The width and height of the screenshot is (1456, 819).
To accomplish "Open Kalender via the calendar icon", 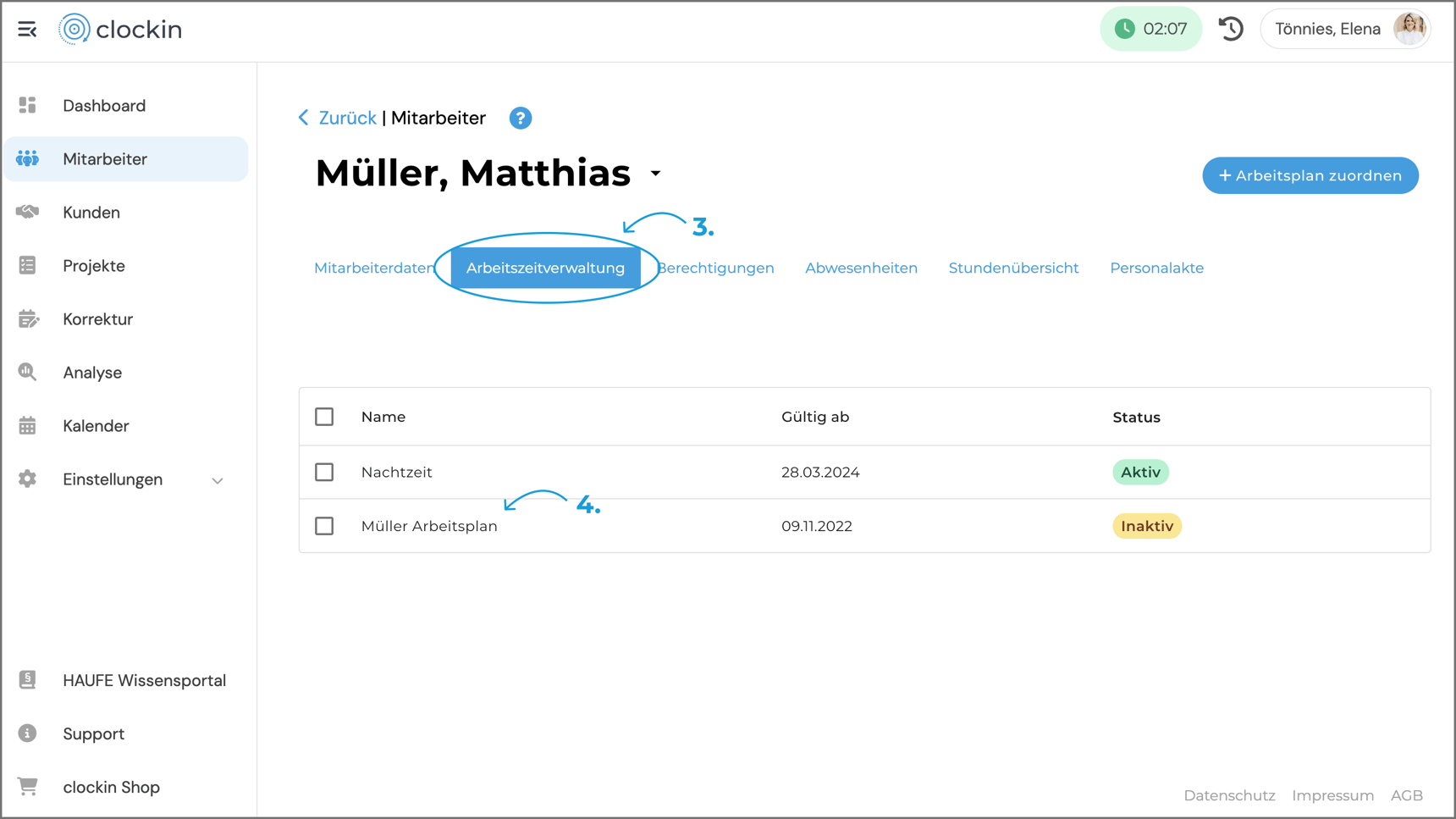I will [28, 426].
